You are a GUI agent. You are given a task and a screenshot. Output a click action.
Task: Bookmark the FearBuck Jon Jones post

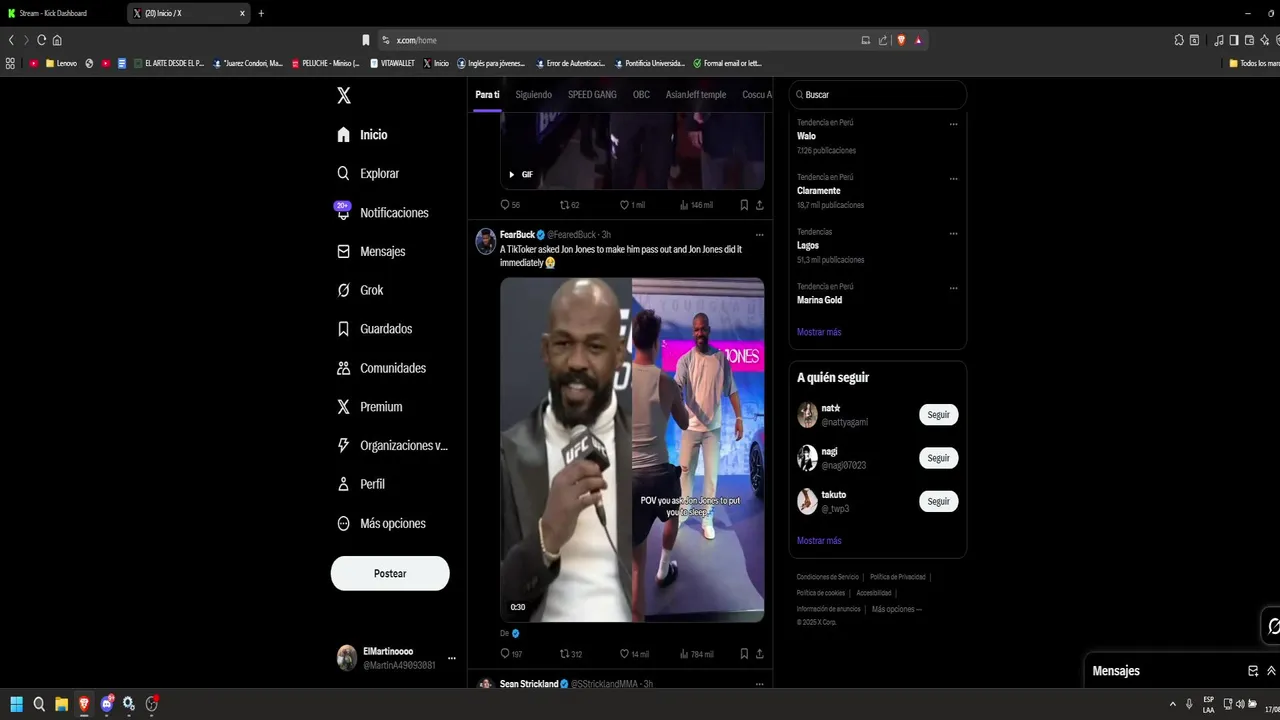[744, 654]
